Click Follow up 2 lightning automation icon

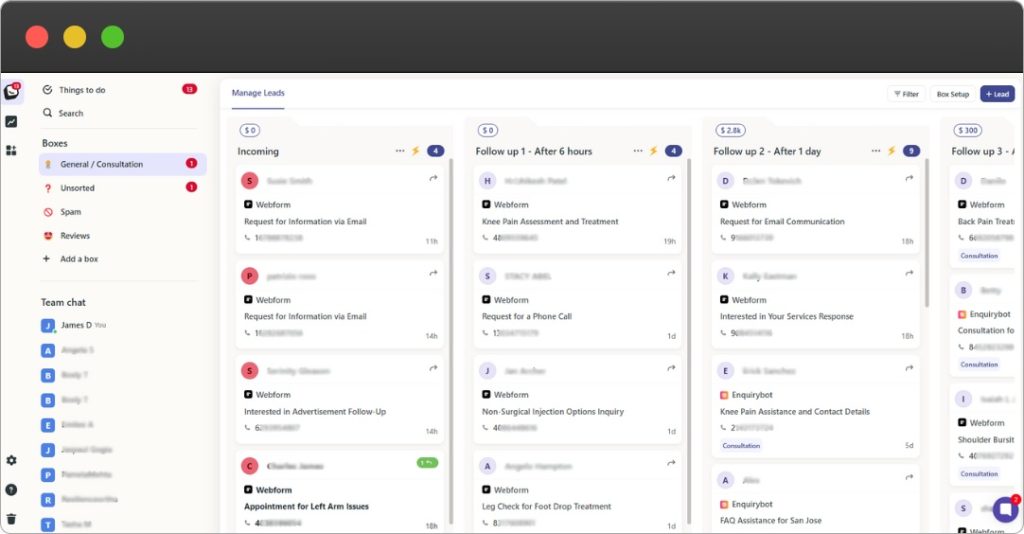coord(891,151)
